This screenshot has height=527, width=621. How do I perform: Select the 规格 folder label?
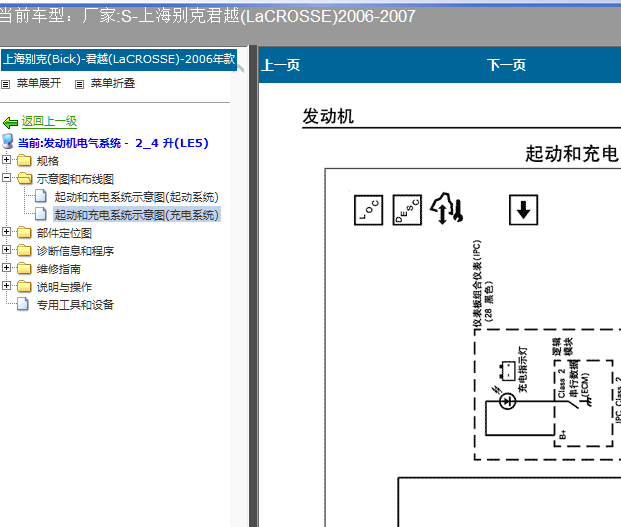click(x=48, y=161)
